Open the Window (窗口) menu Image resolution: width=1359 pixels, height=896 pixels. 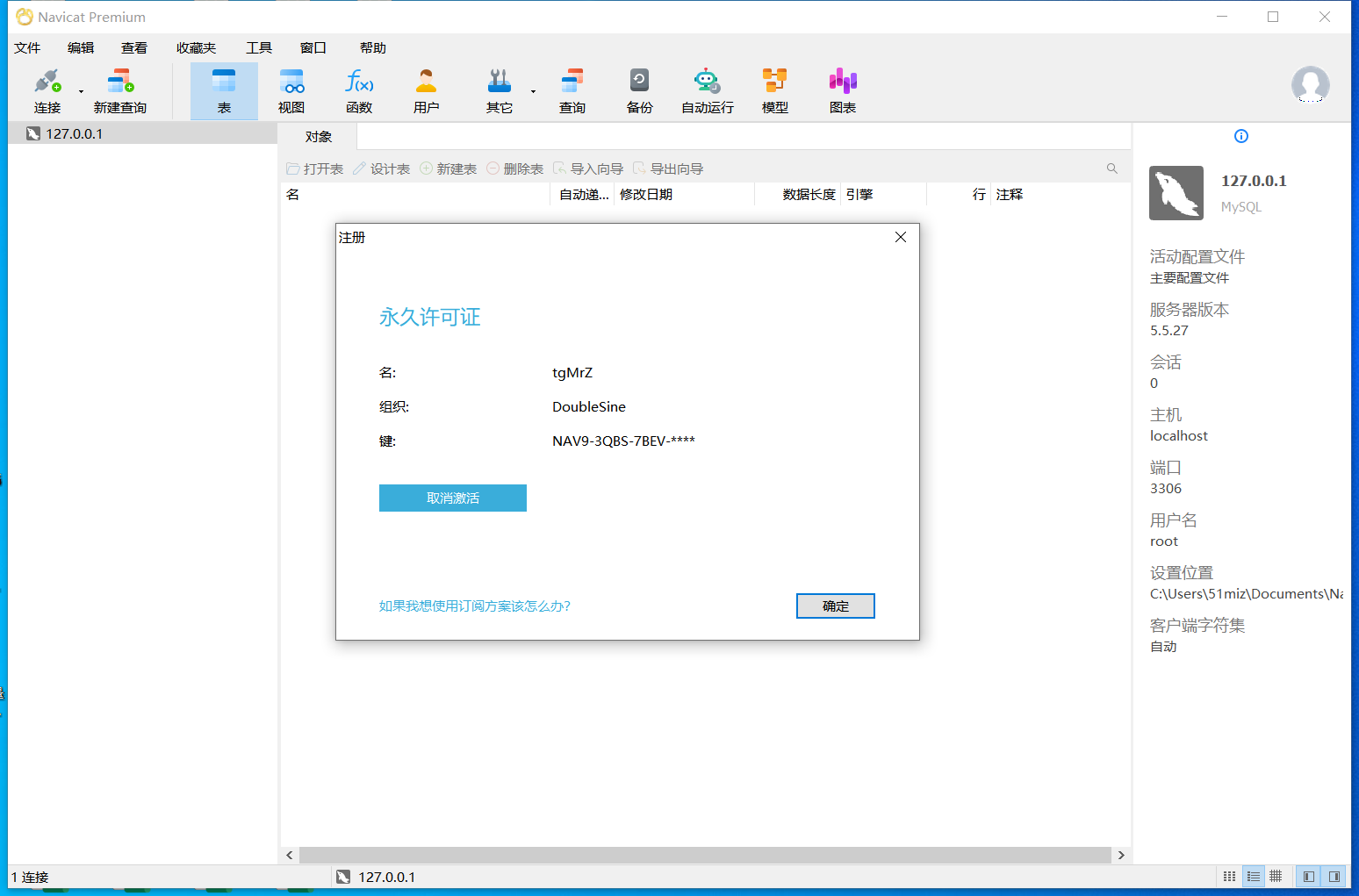313,48
